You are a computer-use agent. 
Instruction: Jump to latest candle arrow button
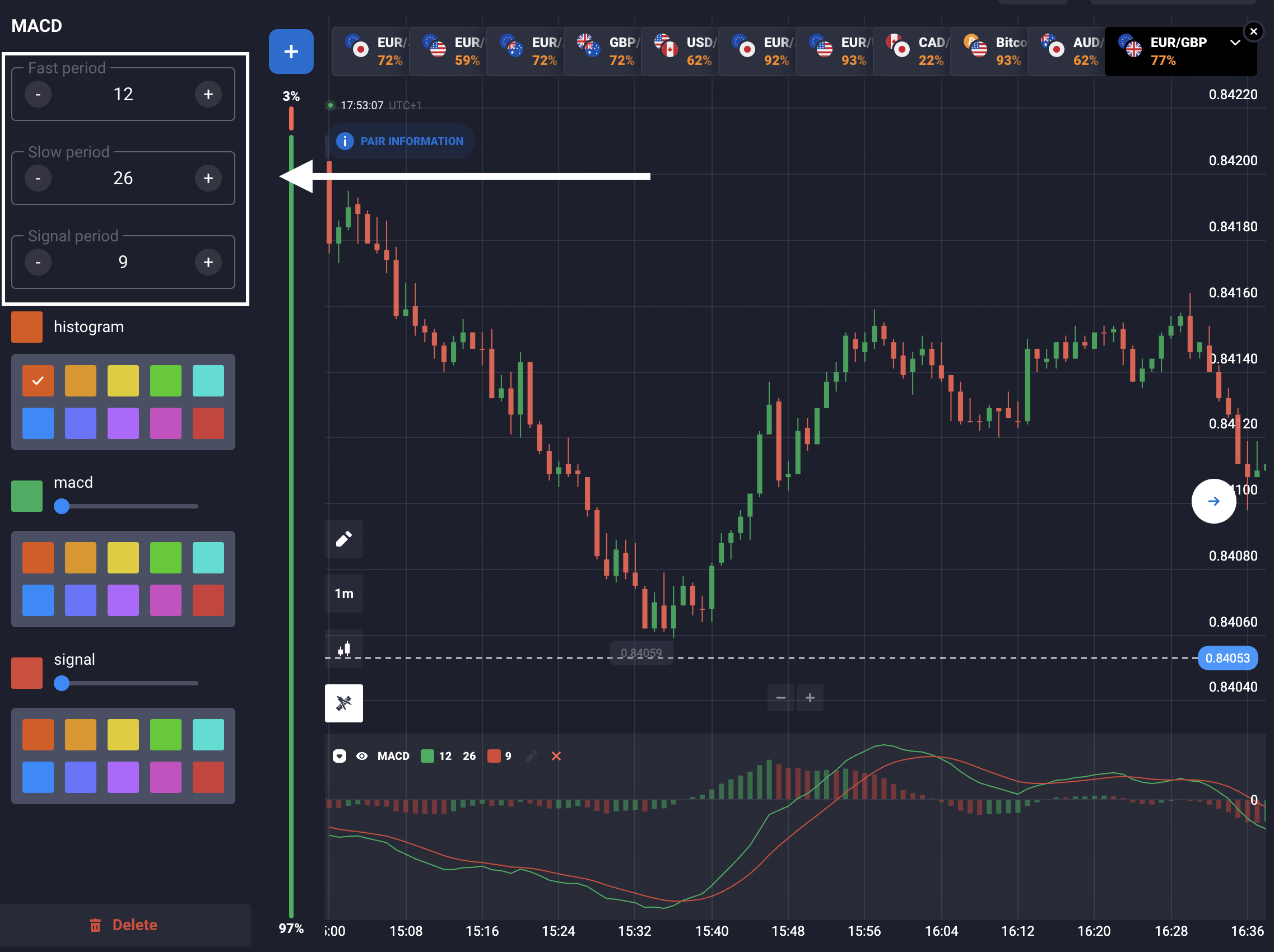(1213, 501)
